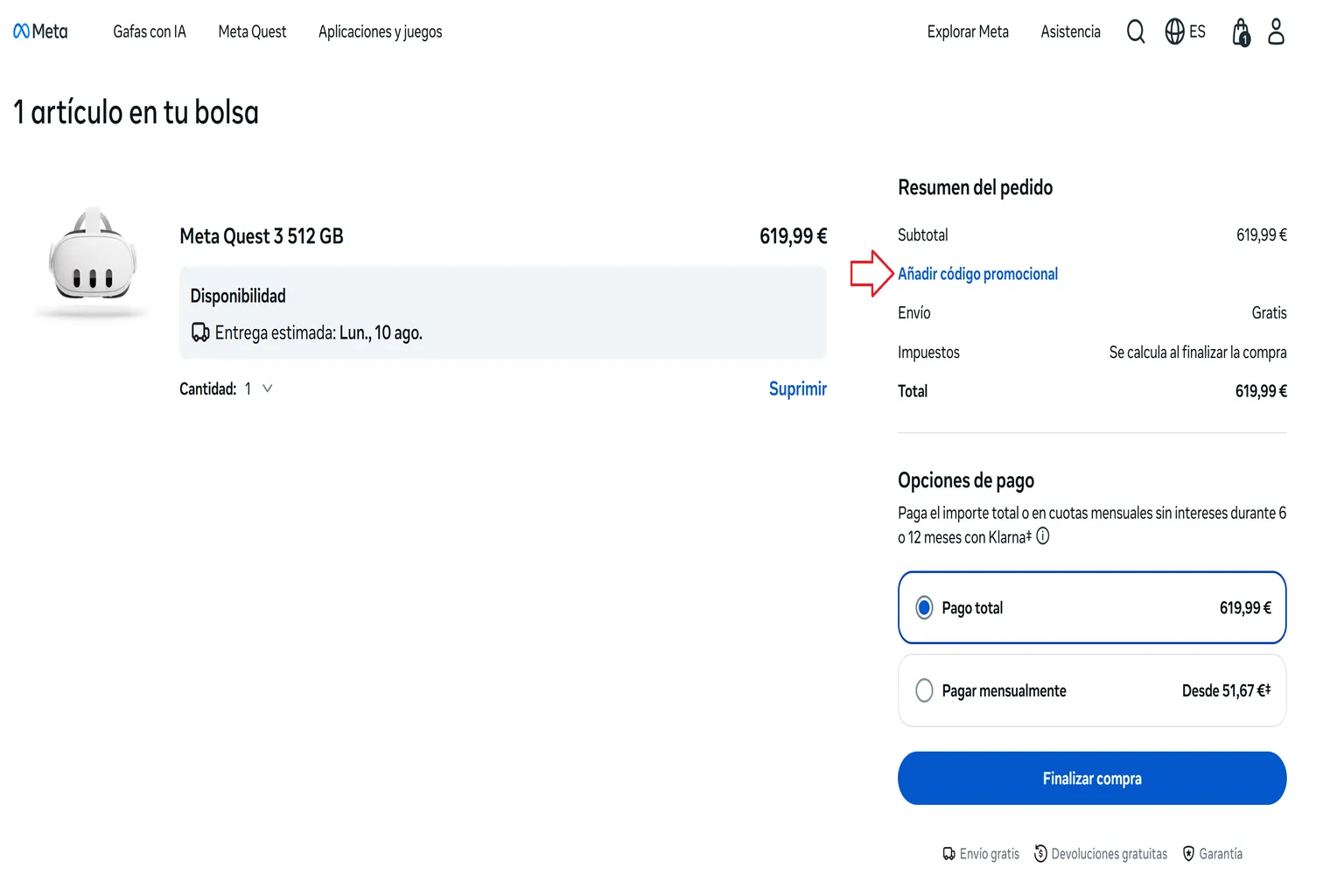Open the Meta Quest 3 512 GB title
The height and width of the screenshot is (896, 1344).
click(x=262, y=236)
